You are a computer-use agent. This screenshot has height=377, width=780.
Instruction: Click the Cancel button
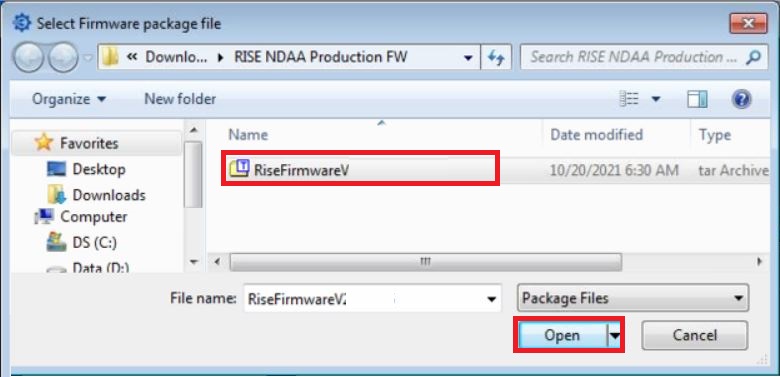tap(694, 335)
